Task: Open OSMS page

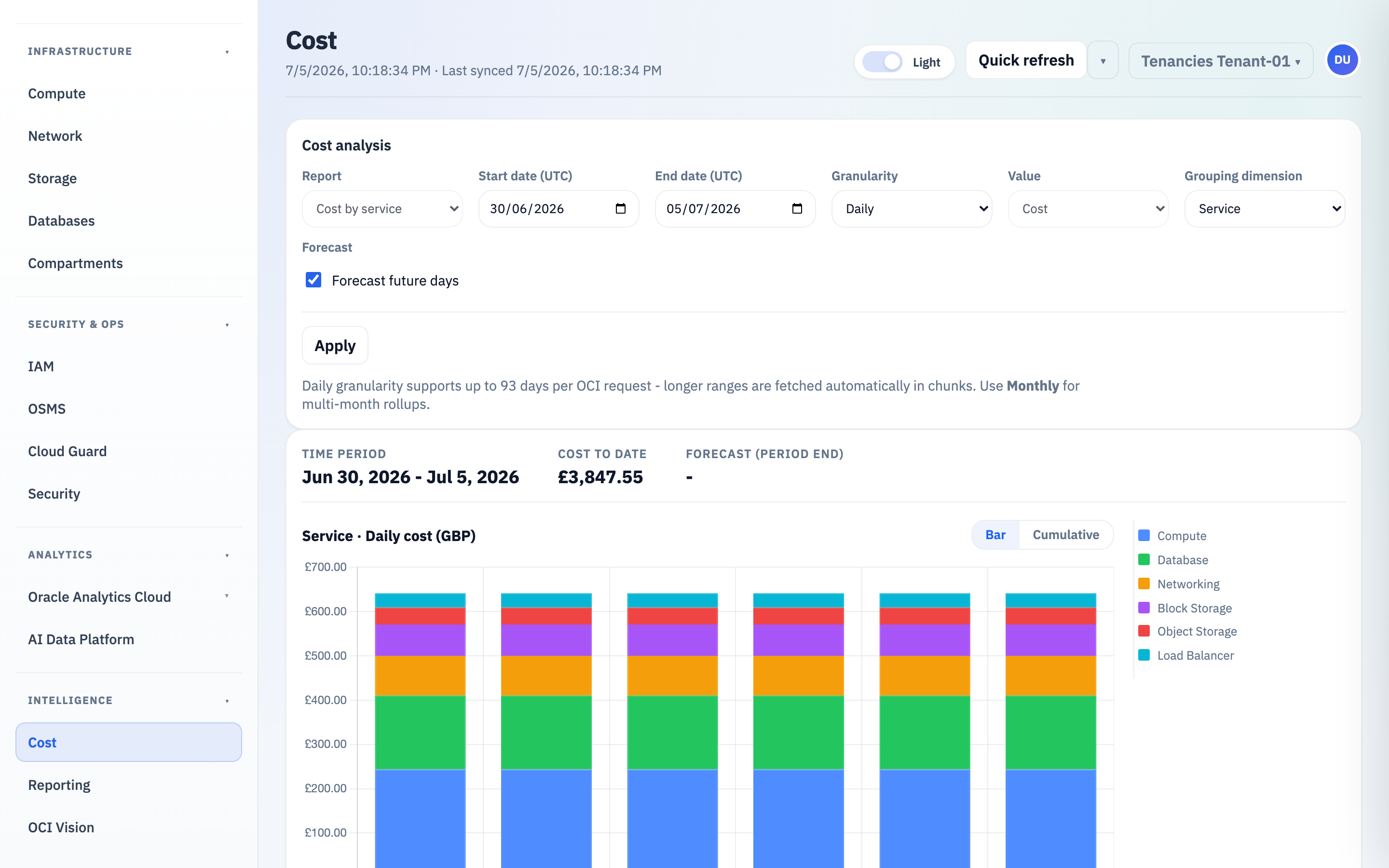Action: point(129,409)
